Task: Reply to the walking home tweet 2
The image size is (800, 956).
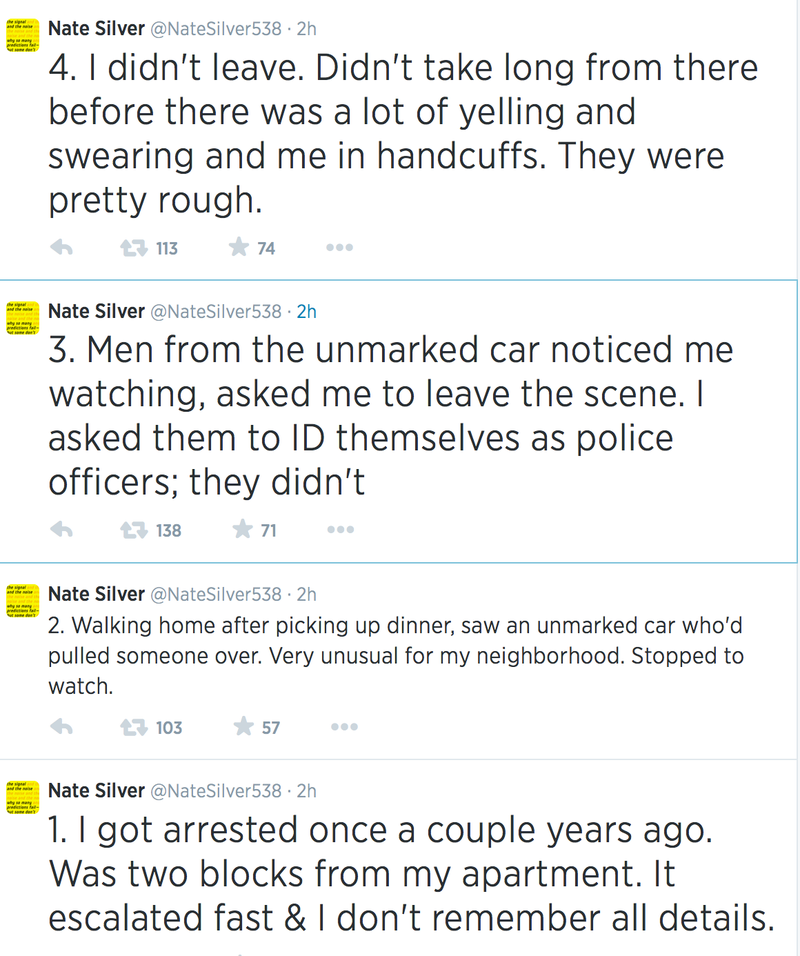Action: (x=62, y=727)
